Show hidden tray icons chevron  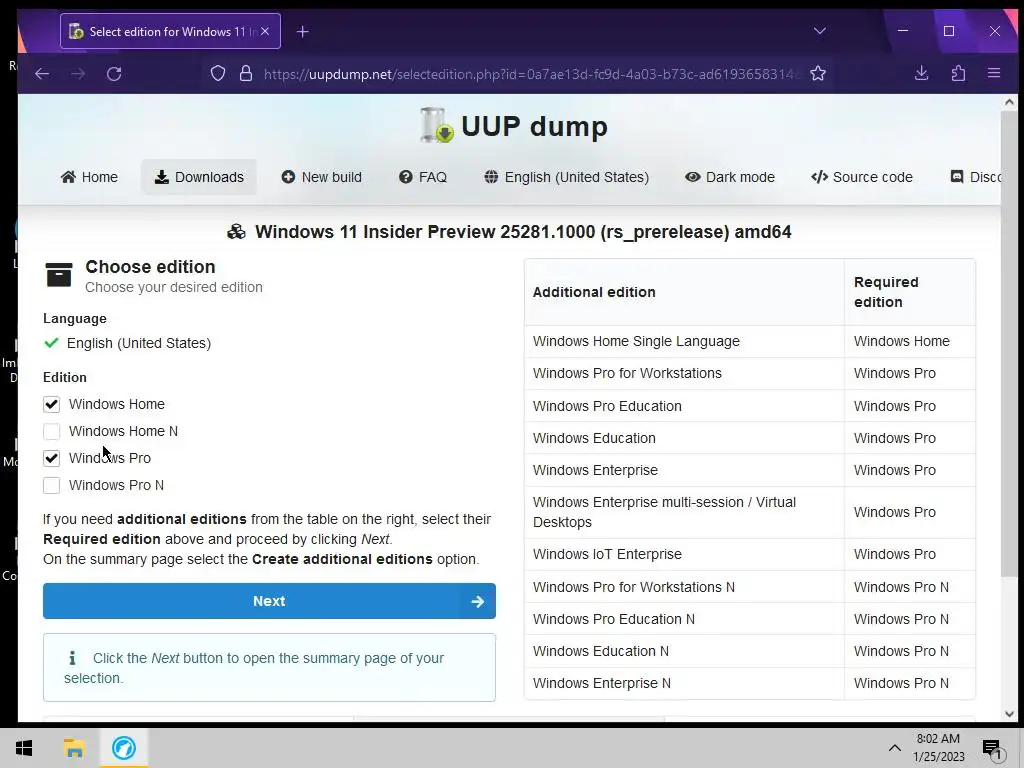pyautogui.click(x=895, y=748)
